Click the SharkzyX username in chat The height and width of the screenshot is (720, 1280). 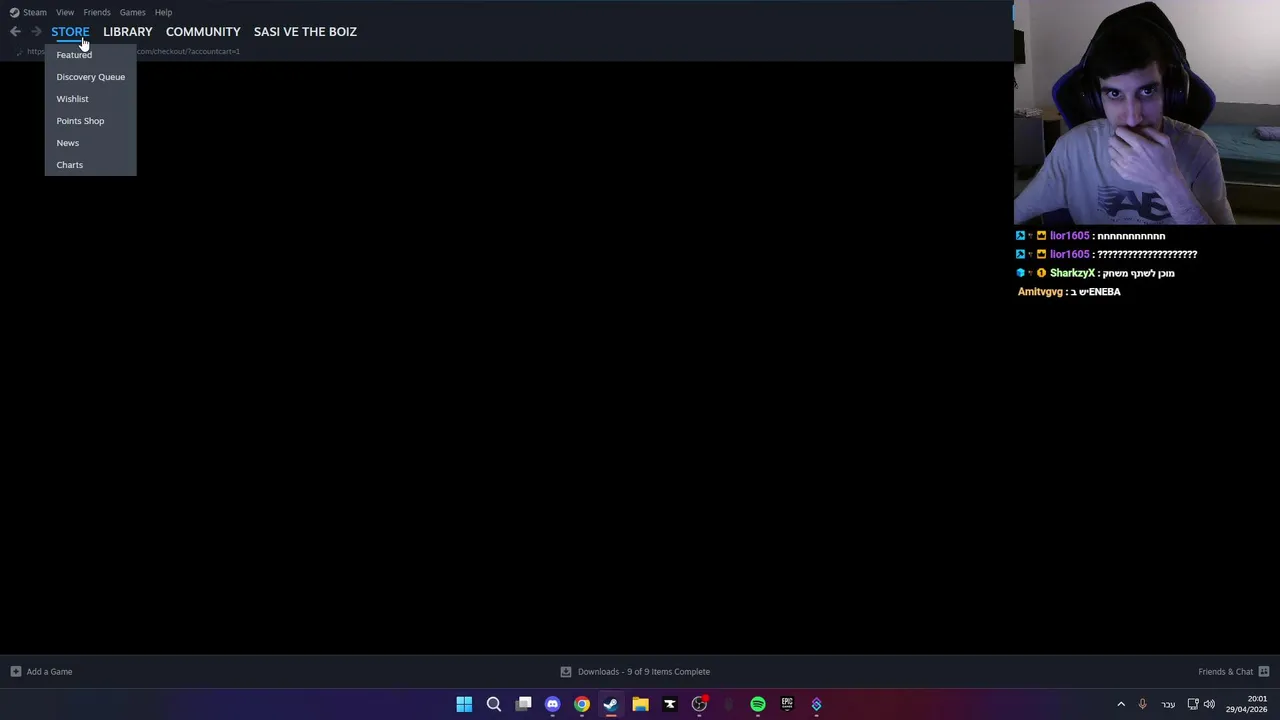pos(1072,273)
